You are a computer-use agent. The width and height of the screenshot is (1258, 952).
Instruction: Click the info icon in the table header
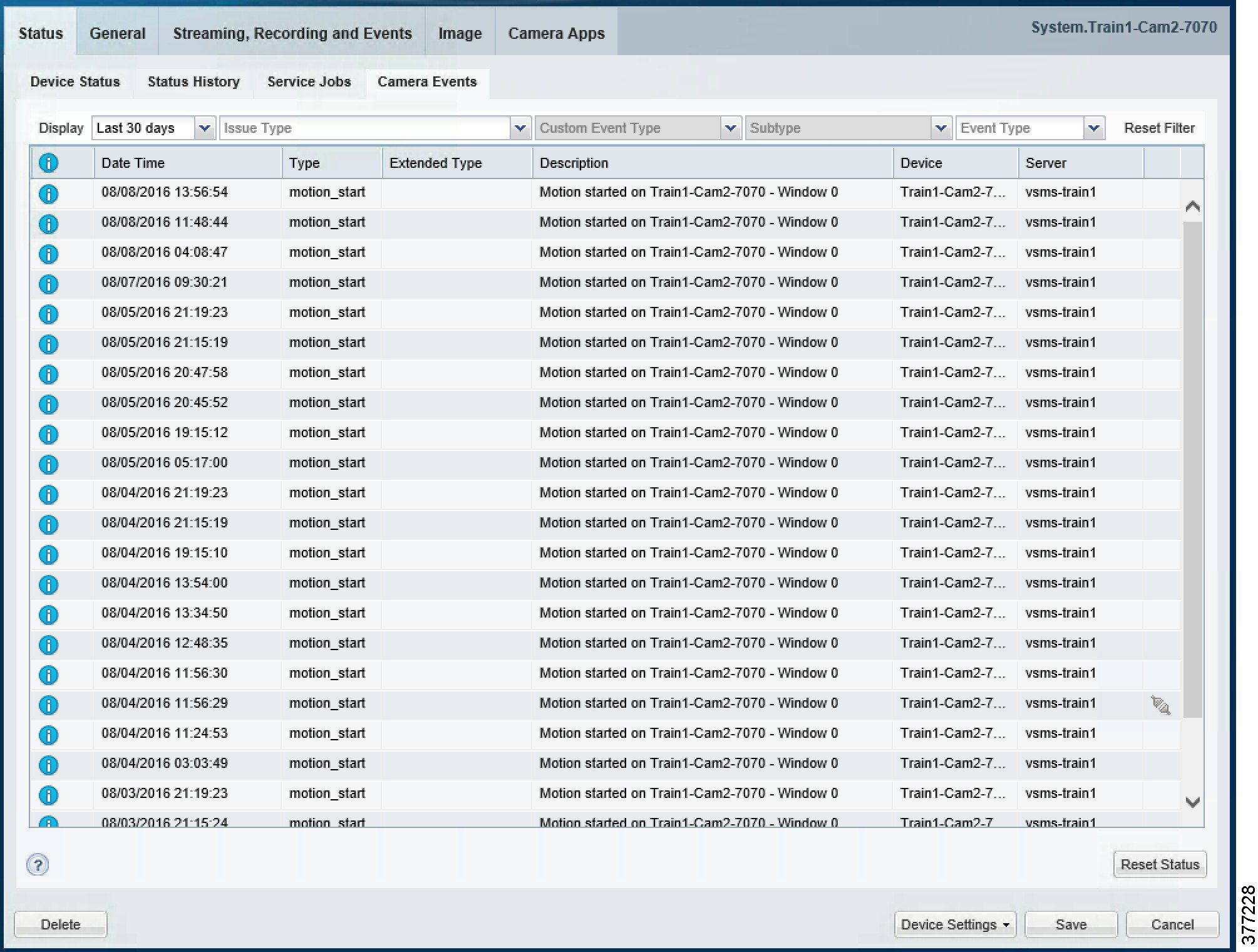(48, 163)
